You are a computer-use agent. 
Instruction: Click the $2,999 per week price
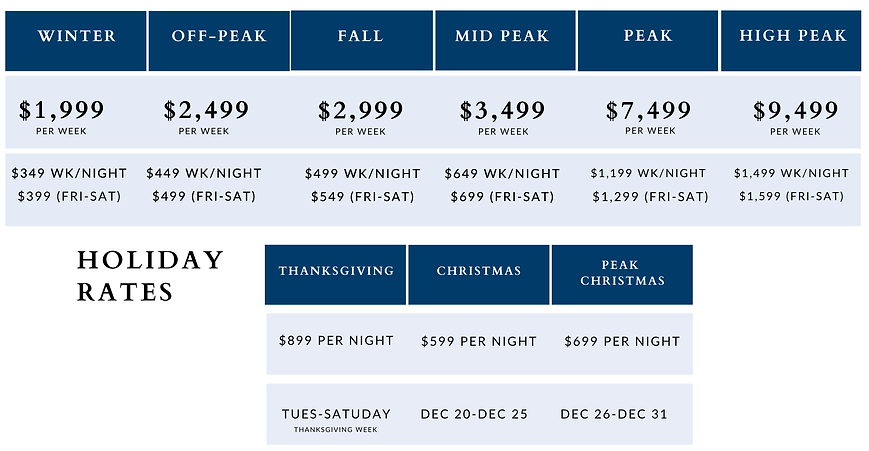[x=360, y=110]
